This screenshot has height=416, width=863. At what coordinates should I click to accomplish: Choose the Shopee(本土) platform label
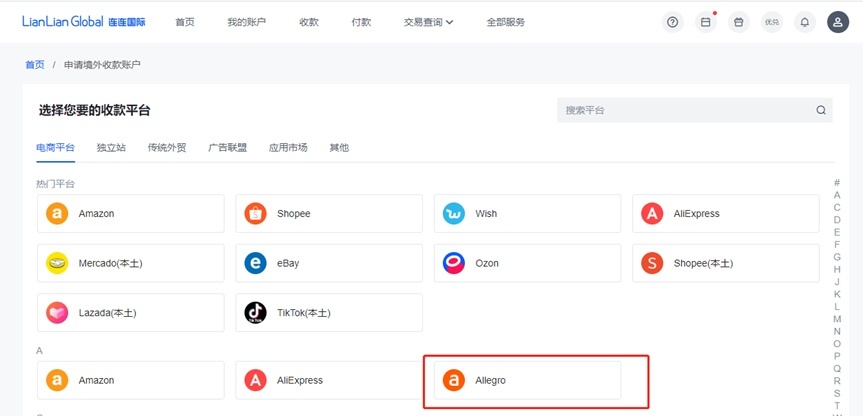coord(703,263)
